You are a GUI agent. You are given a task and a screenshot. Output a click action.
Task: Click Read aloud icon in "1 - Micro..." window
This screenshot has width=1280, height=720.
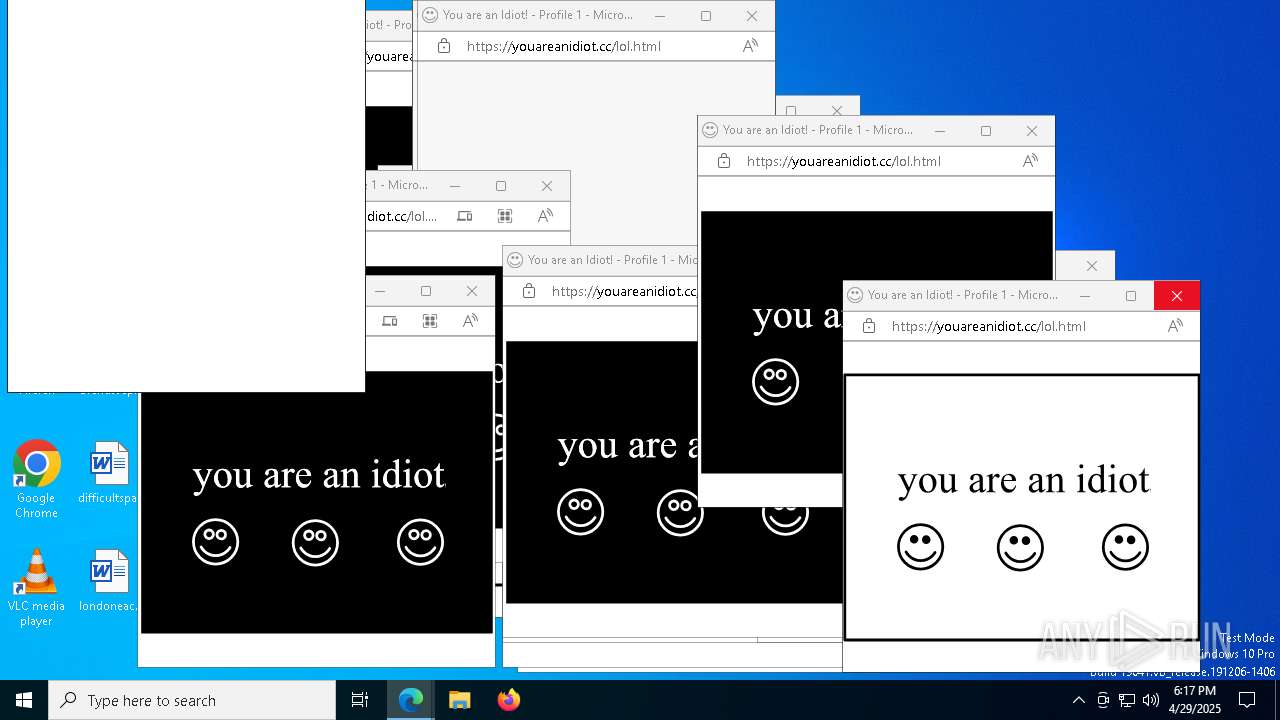(x=545, y=216)
